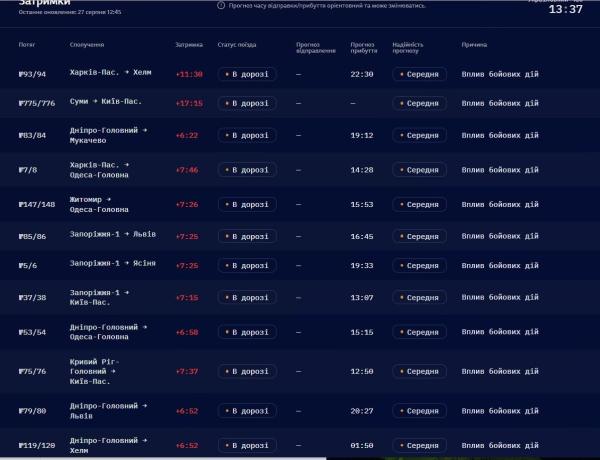The image size is (600, 460).
Task: Click the 'Причина' column header
Action: (x=474, y=45)
